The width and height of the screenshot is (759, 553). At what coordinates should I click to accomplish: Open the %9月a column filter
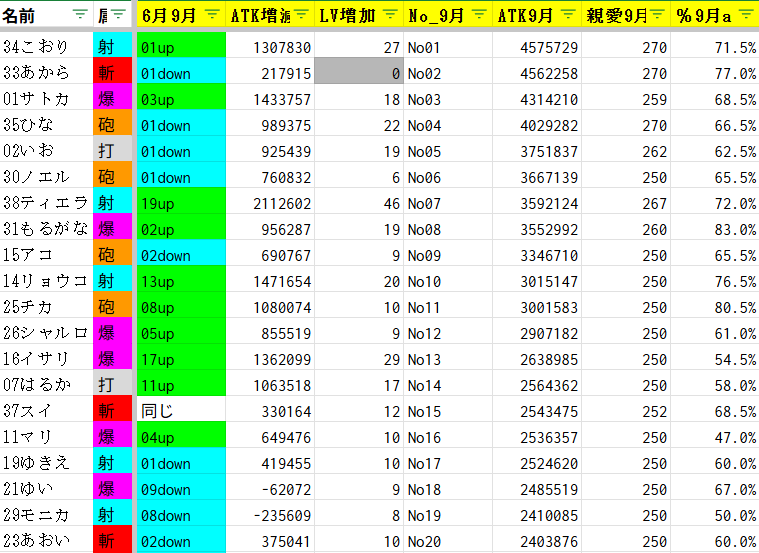[745, 15]
